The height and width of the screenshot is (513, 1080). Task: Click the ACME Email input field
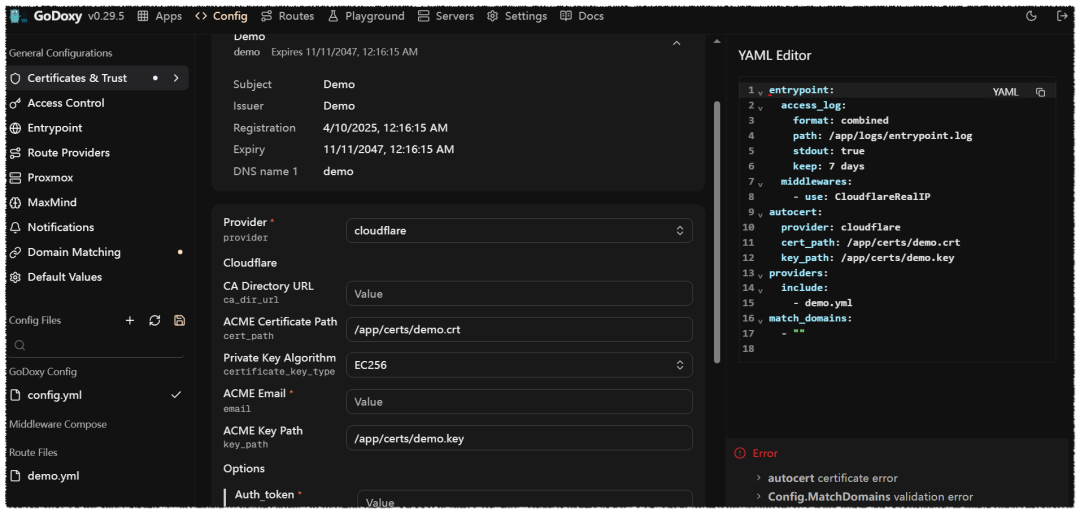click(519, 401)
